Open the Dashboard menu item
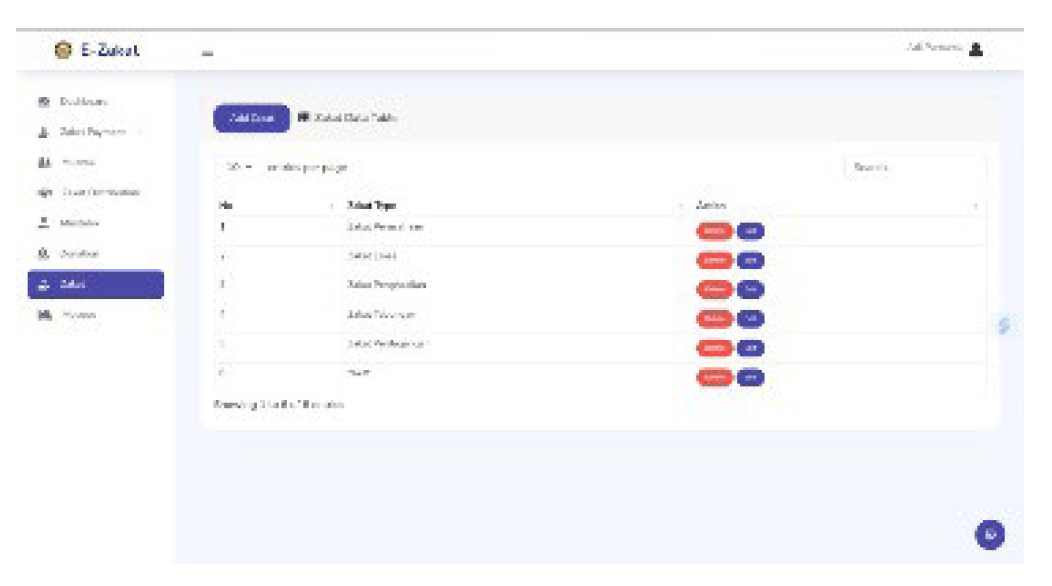1052x586 pixels. [x=84, y=102]
